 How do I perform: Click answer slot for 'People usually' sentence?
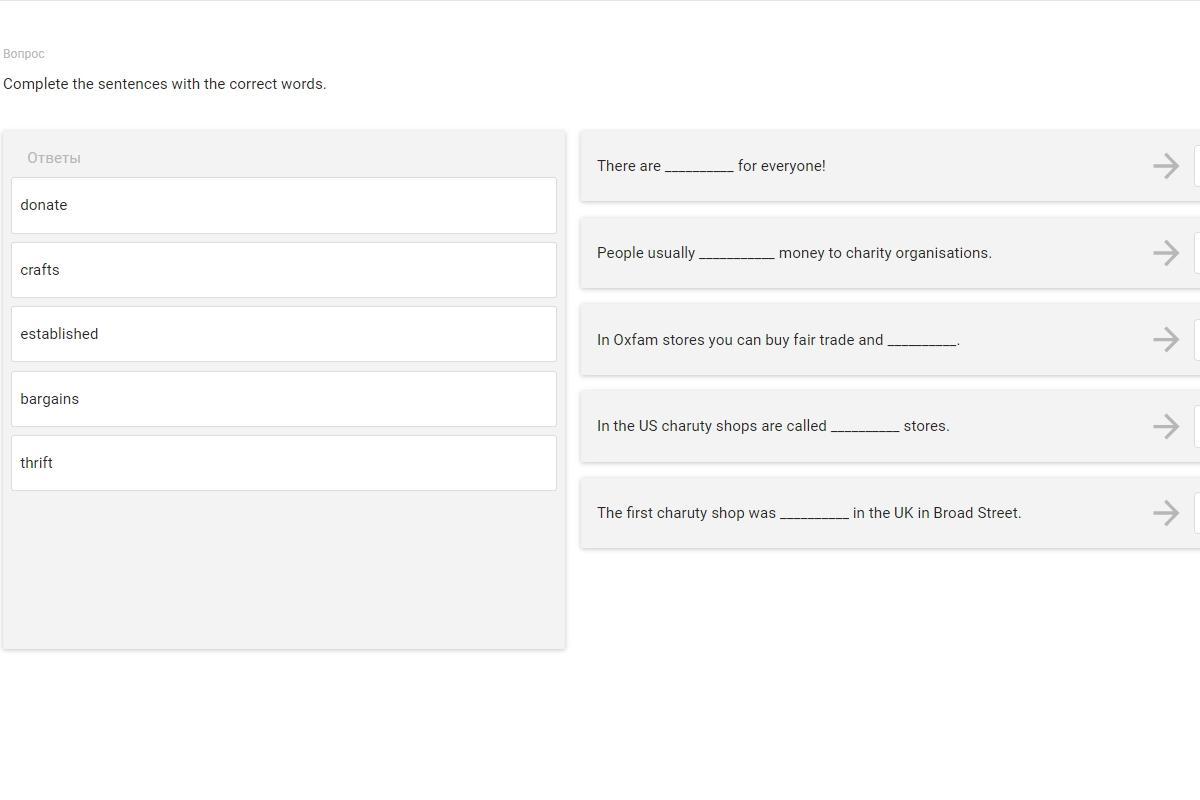(x=1197, y=253)
